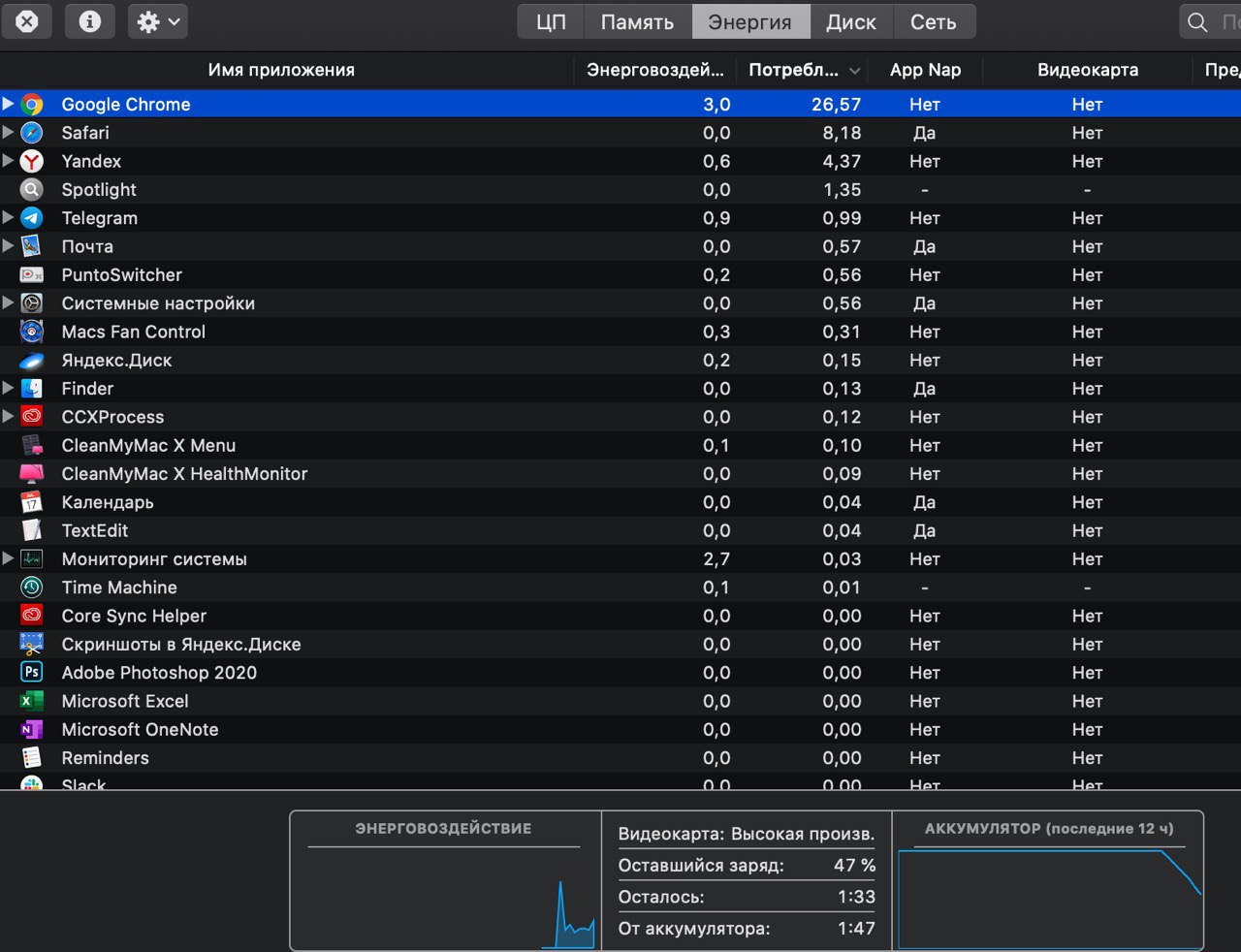Click Chrome's 26,57 consumption value
The image size is (1241, 952).
click(x=836, y=105)
